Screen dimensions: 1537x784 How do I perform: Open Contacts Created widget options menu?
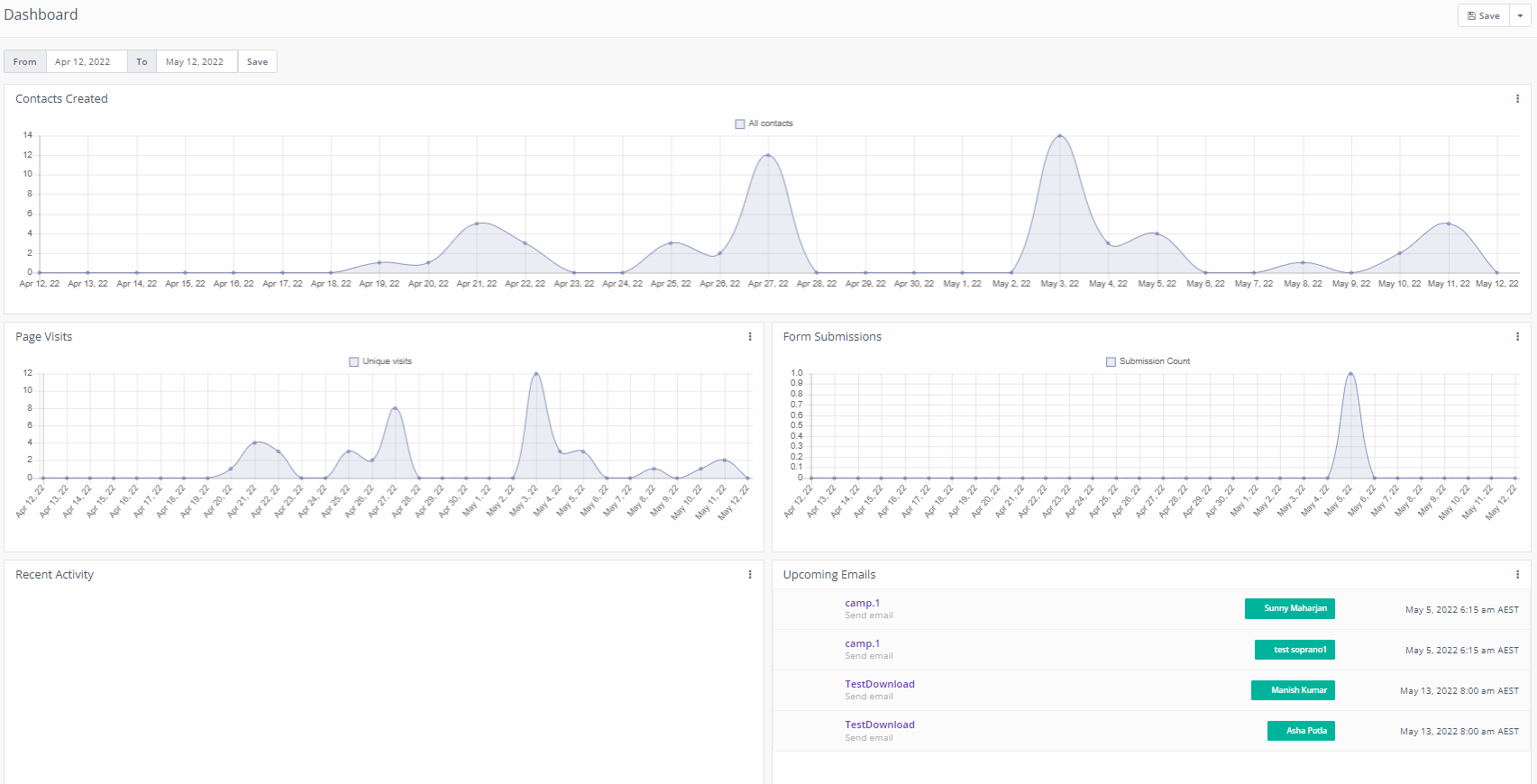click(1517, 99)
